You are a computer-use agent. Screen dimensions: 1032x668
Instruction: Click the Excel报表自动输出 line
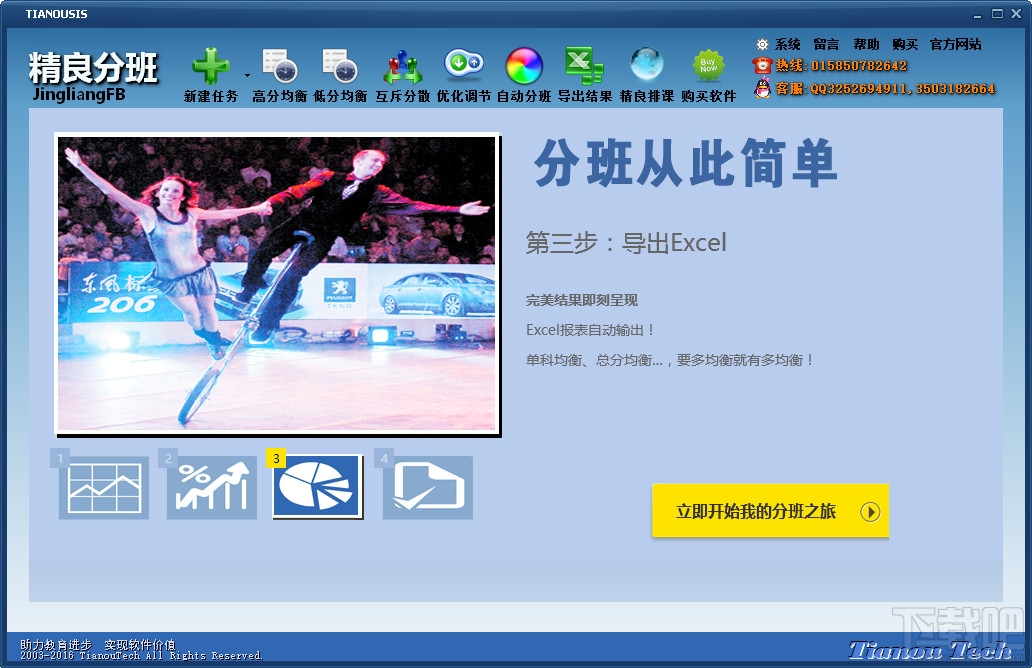pos(590,330)
